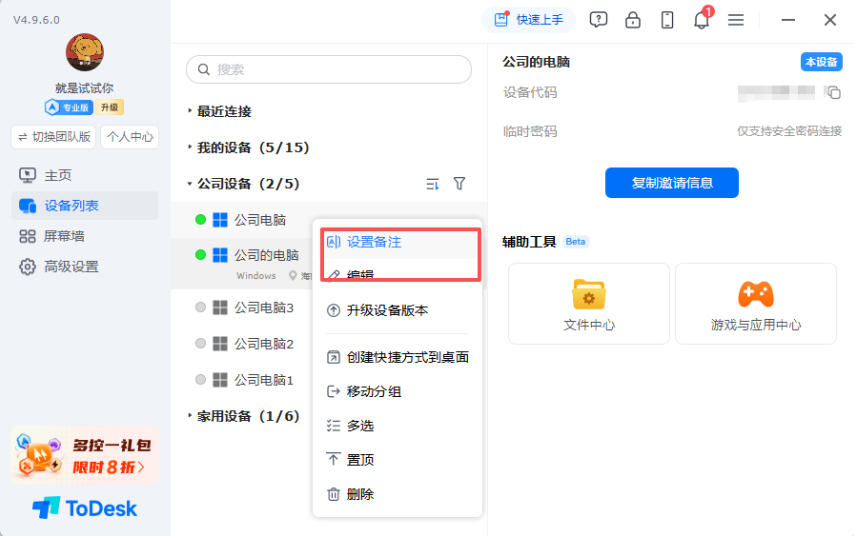Click the version label V4.9.6.0

click(36, 20)
